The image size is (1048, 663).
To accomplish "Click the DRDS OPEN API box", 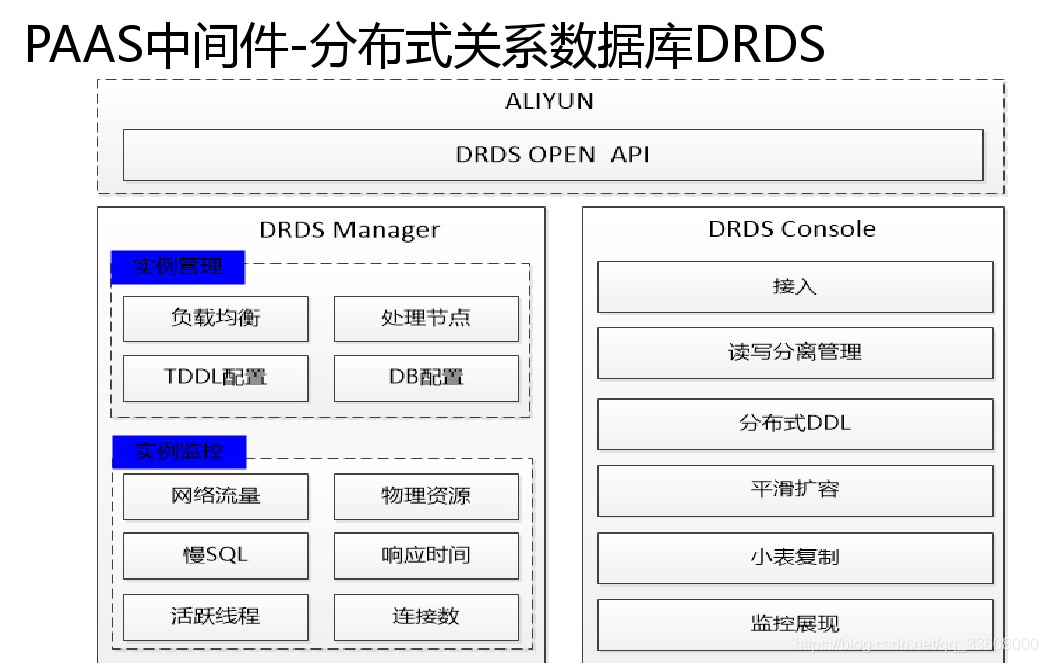I will point(553,155).
